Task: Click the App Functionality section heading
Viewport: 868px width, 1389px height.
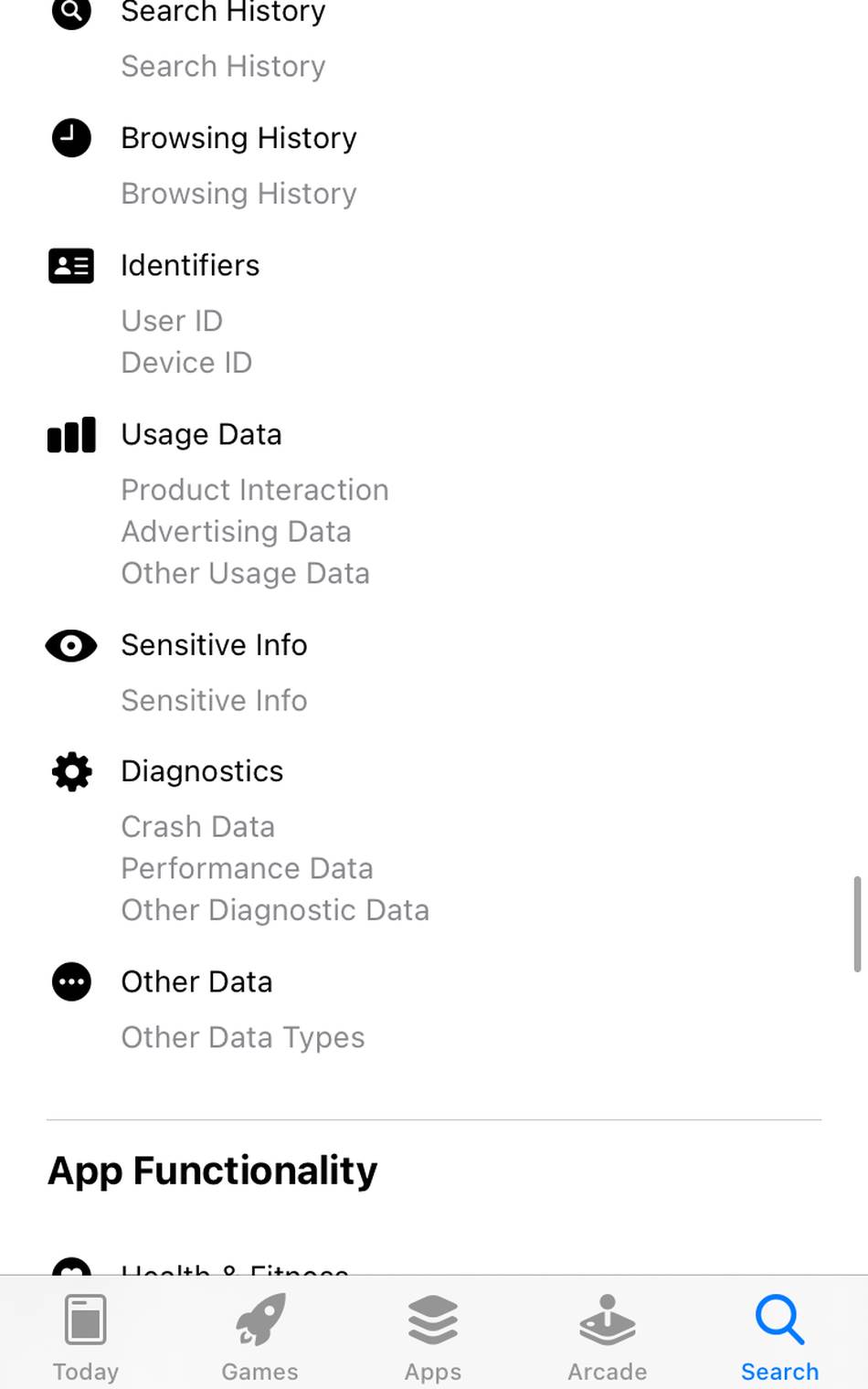Action: 212,1172
